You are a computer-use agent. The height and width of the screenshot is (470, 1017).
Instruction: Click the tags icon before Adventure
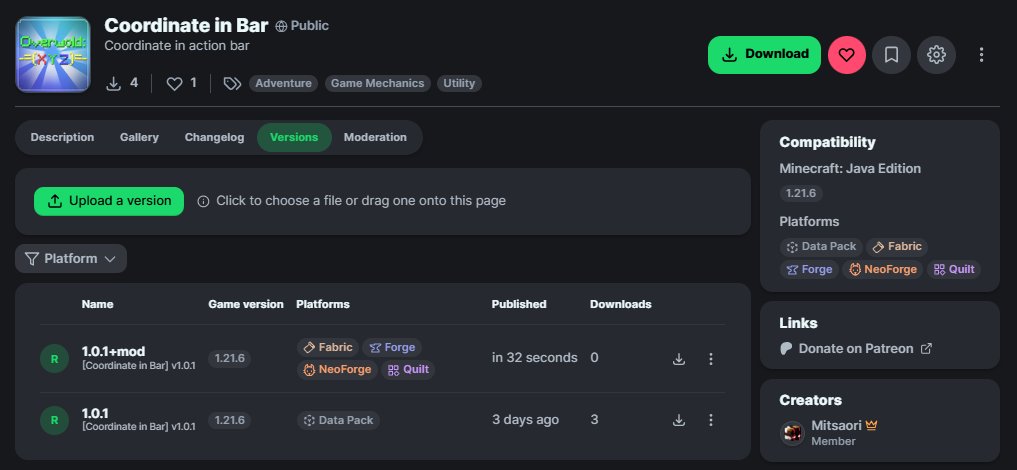point(232,83)
